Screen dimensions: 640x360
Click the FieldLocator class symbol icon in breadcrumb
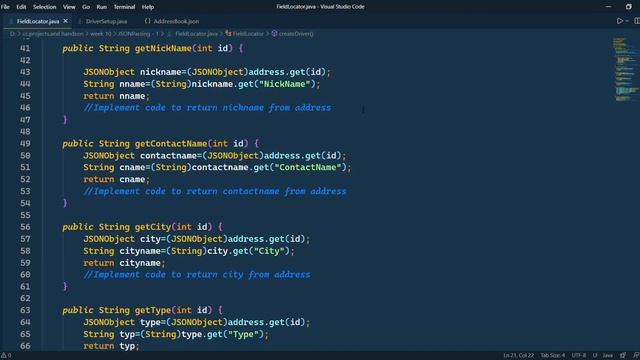click(229, 33)
